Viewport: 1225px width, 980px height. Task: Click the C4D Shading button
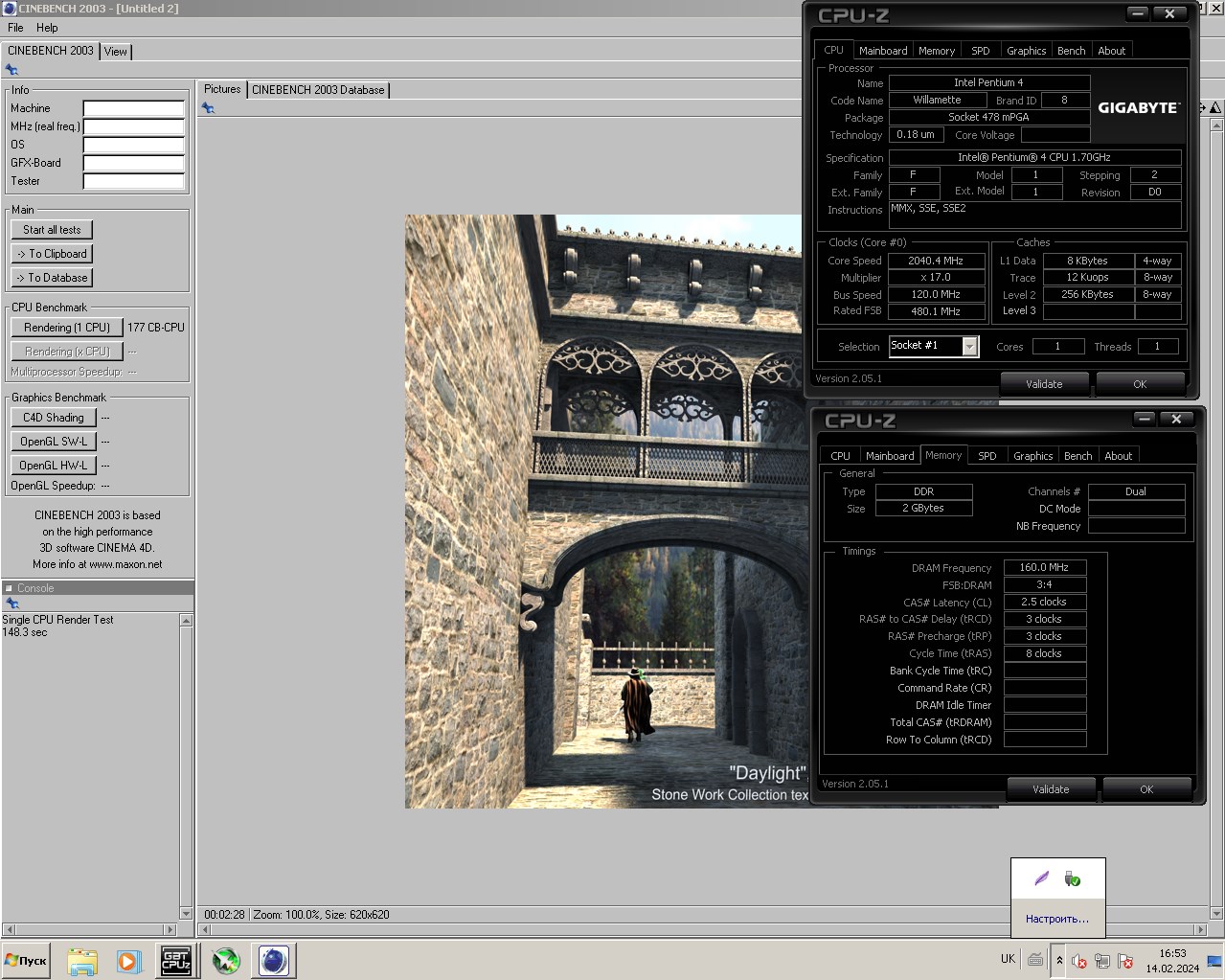pos(54,418)
